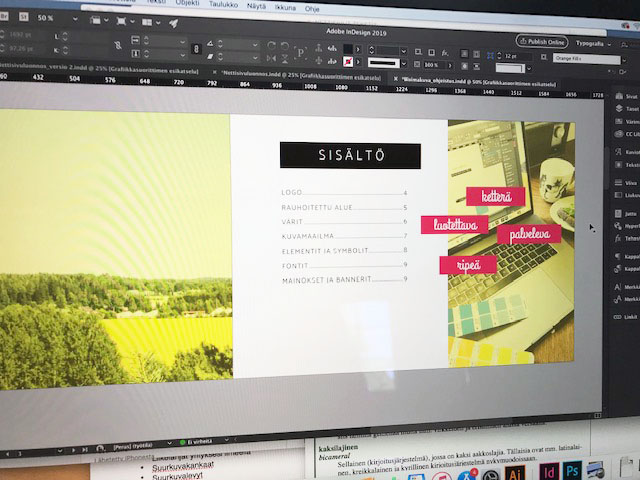640x480 pixels.
Task: Open the preflight 'Ei virheitä' menu arrow
Action: coord(227,440)
